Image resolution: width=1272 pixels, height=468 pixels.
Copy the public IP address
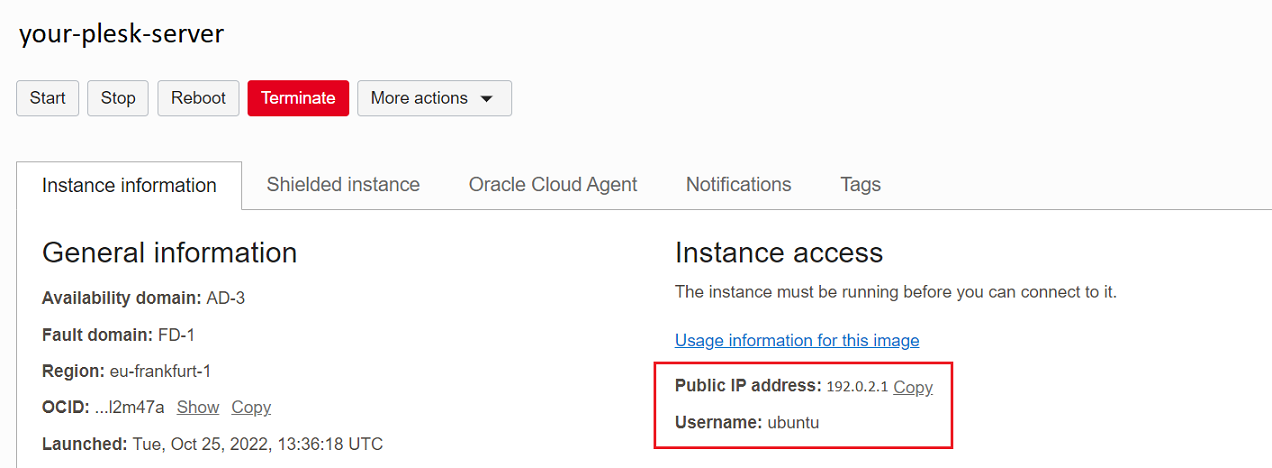point(912,387)
